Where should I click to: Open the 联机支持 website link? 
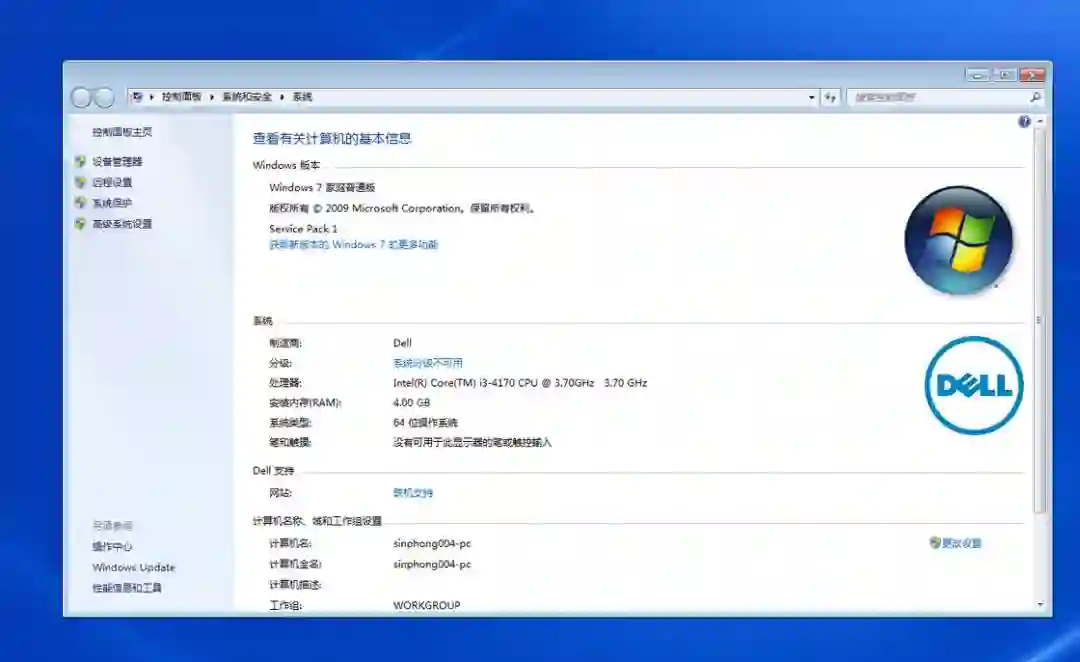[x=413, y=493]
